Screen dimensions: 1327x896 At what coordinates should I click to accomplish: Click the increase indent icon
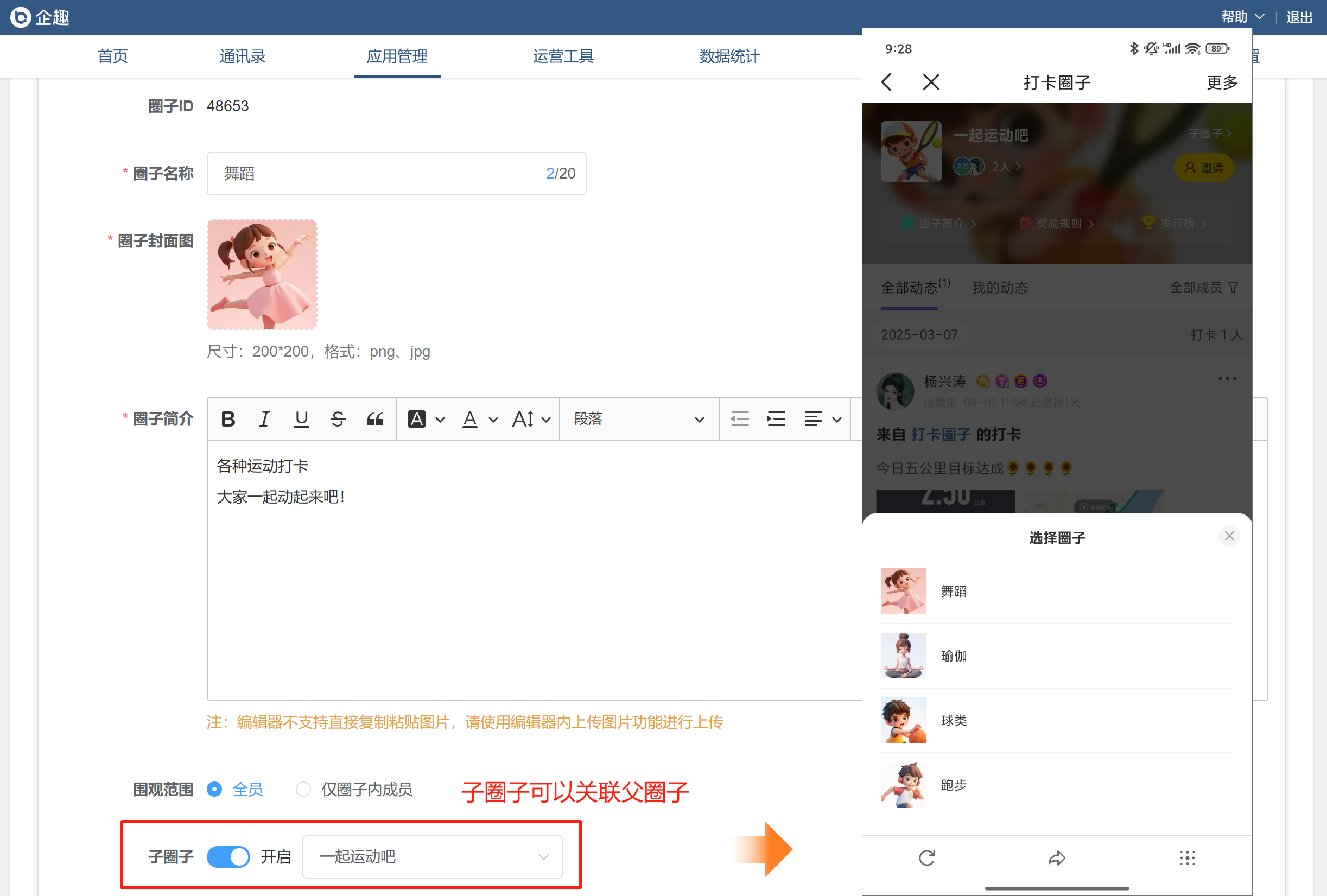tap(776, 419)
